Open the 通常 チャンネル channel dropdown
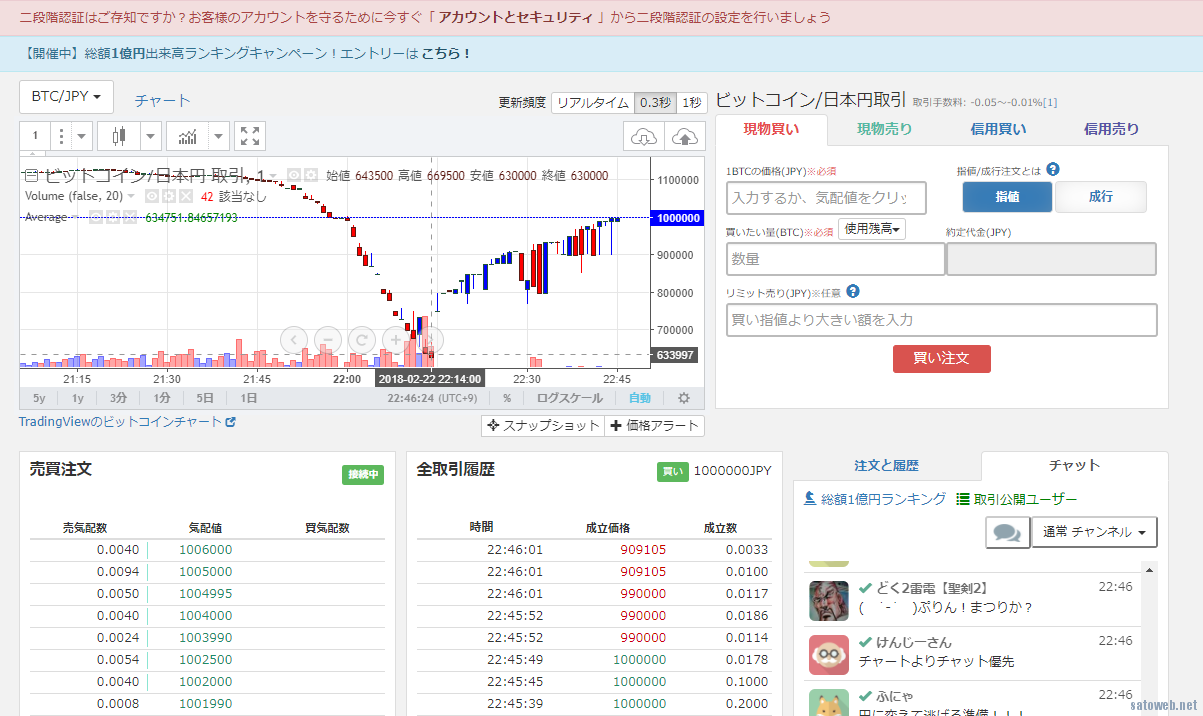The height and width of the screenshot is (716, 1203). [x=1094, y=532]
